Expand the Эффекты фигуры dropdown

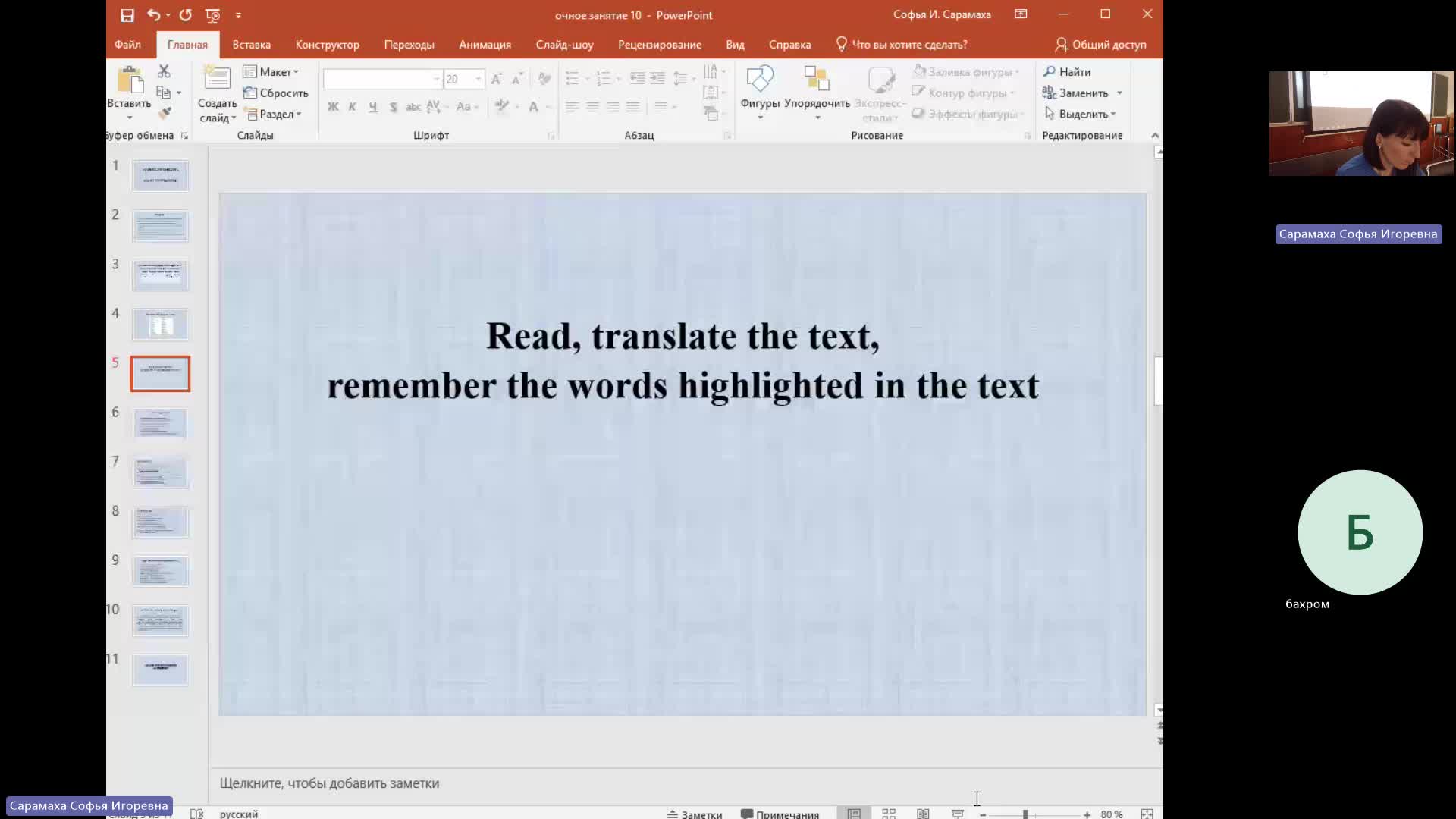968,115
